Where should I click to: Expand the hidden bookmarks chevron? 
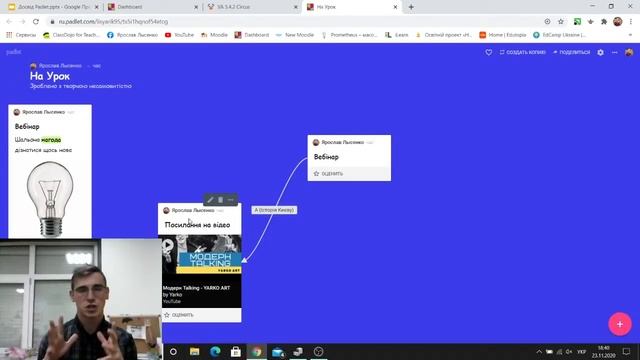pyautogui.click(x=630, y=35)
